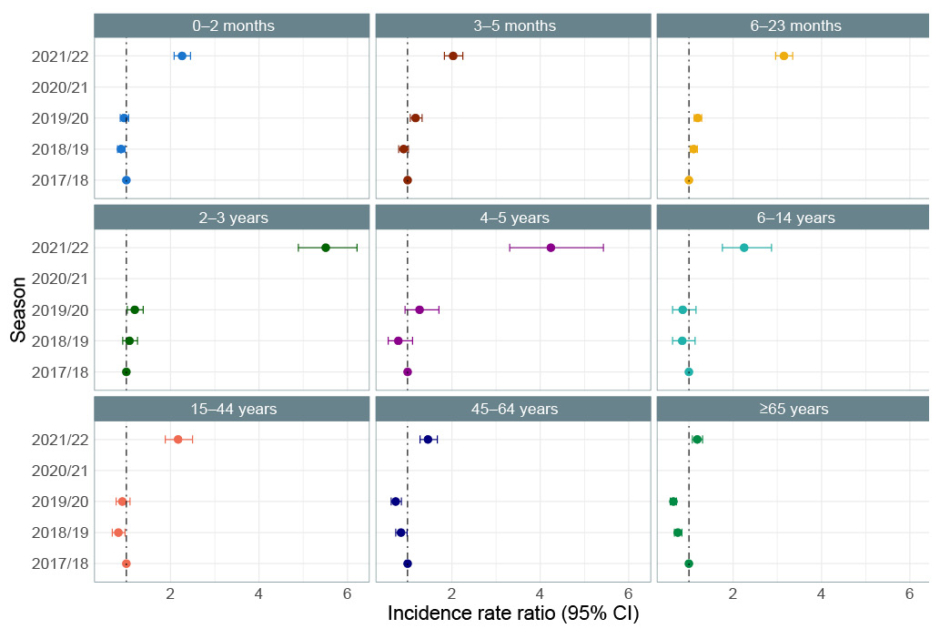Select the 2017/18 point in ≥65 years panel
The height and width of the screenshot is (639, 940).
689,563
